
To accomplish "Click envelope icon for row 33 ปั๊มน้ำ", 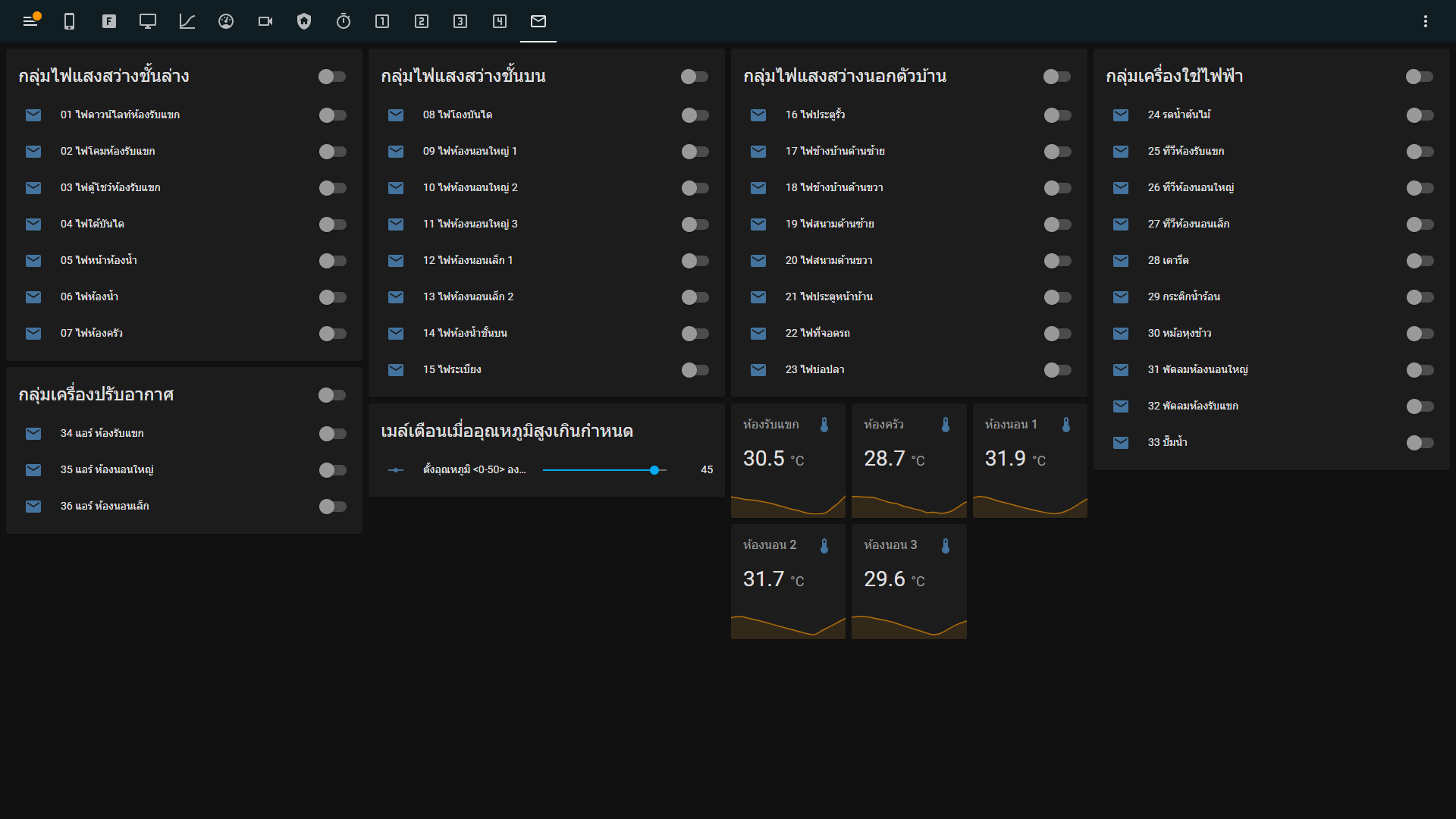I will coord(1121,443).
